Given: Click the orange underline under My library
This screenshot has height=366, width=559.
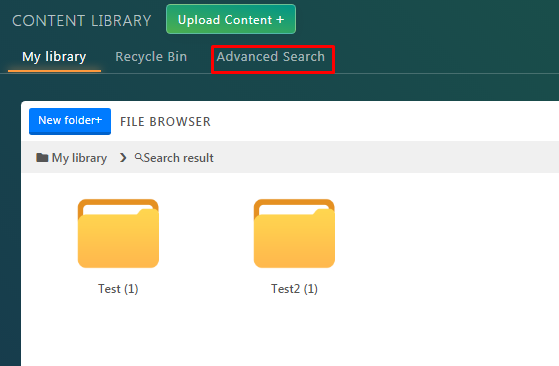Looking at the screenshot, I should click(x=54, y=71).
